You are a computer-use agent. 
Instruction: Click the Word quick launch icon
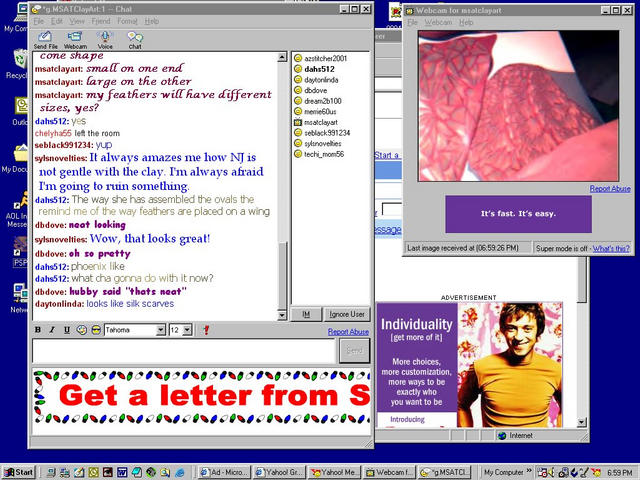coord(122,472)
